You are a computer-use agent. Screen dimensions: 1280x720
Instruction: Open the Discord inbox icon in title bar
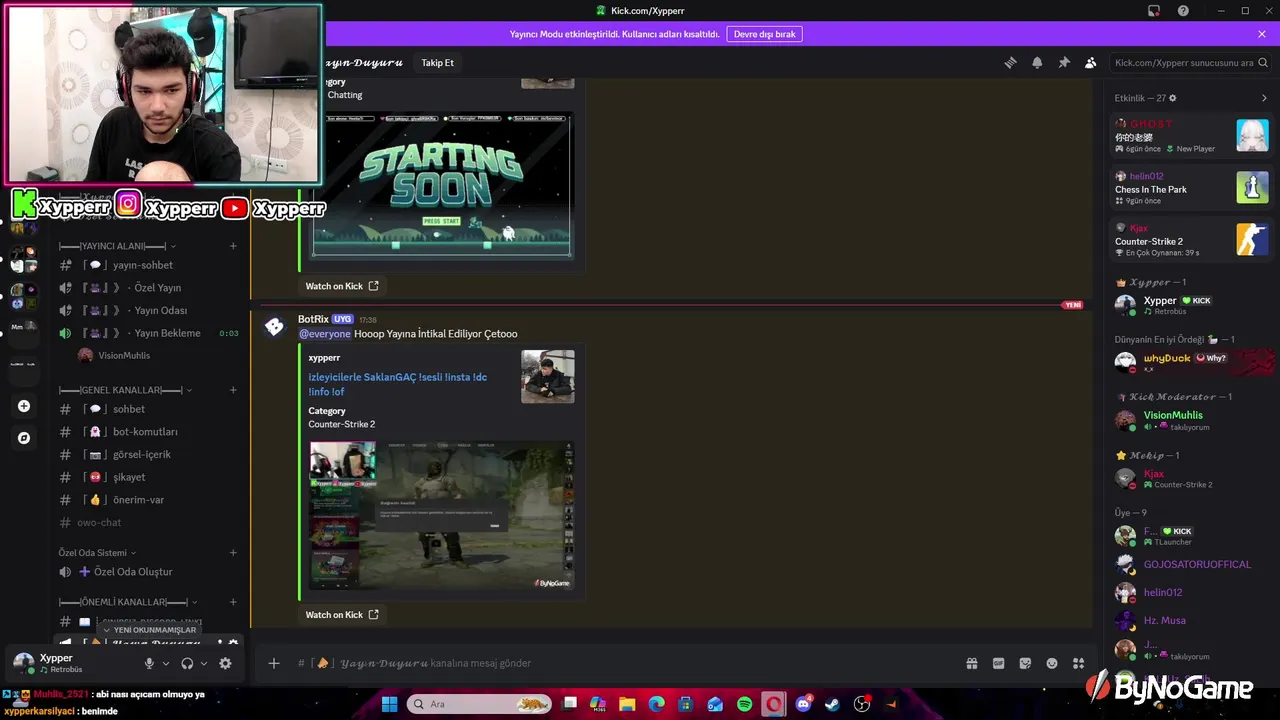pyautogui.click(x=1154, y=11)
